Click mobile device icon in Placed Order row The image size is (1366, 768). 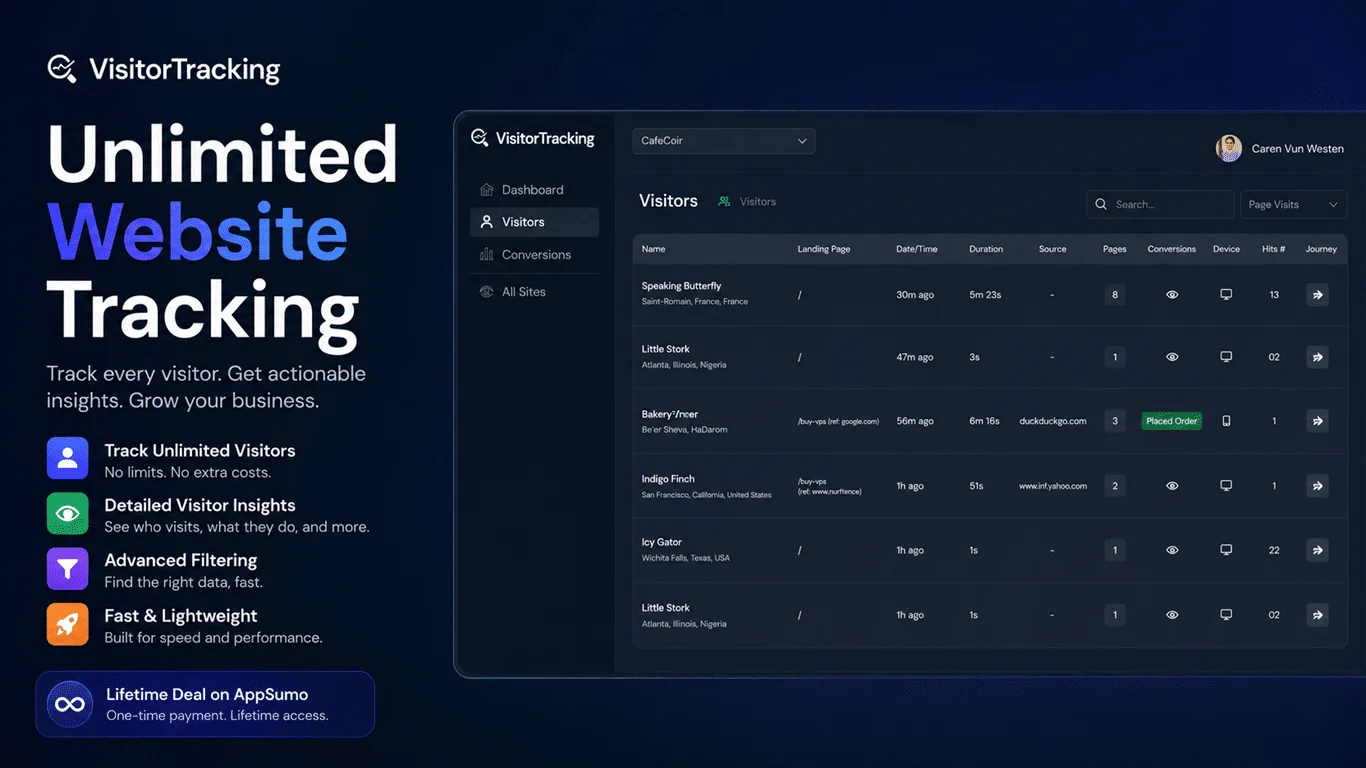(x=1226, y=421)
